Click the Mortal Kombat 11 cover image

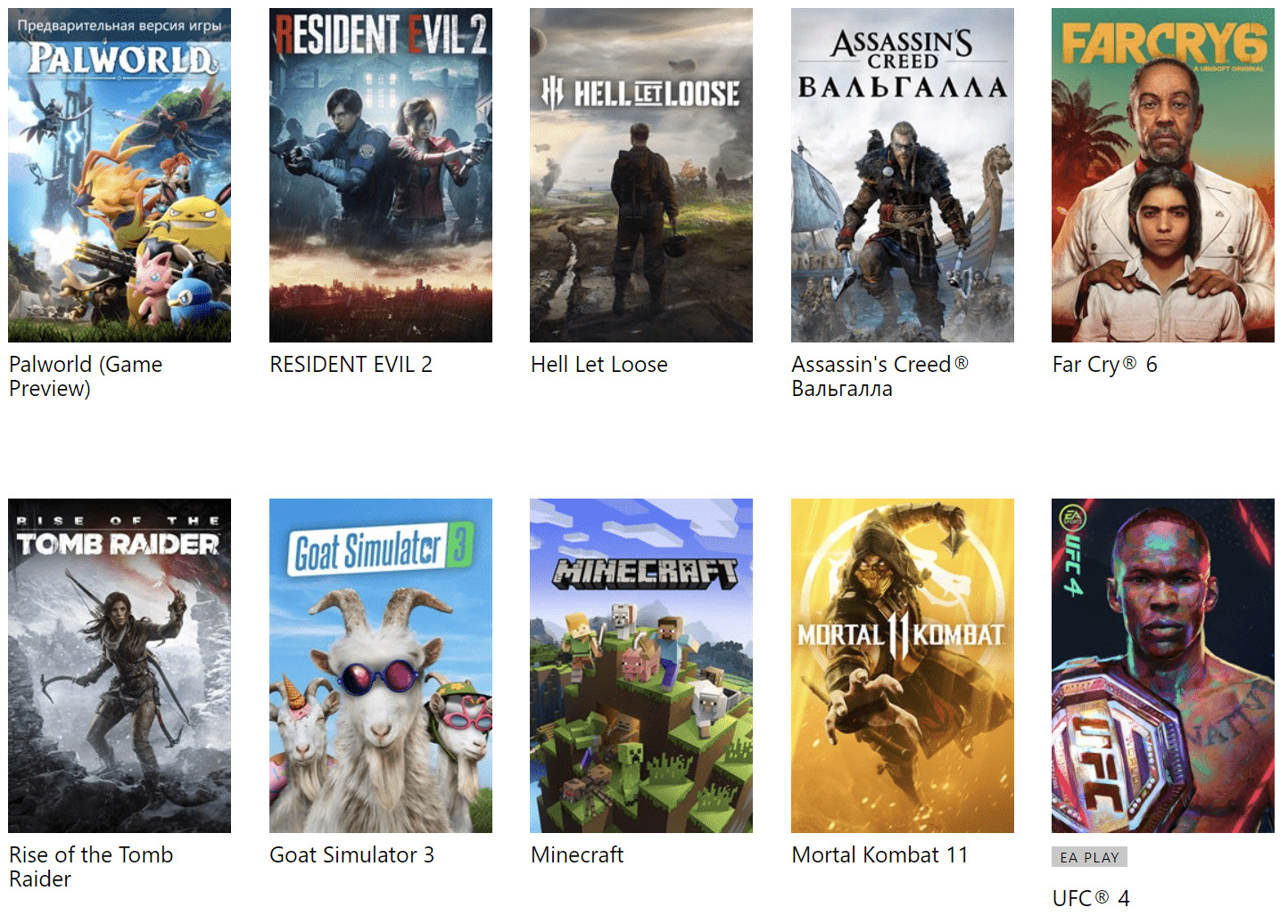(x=903, y=665)
